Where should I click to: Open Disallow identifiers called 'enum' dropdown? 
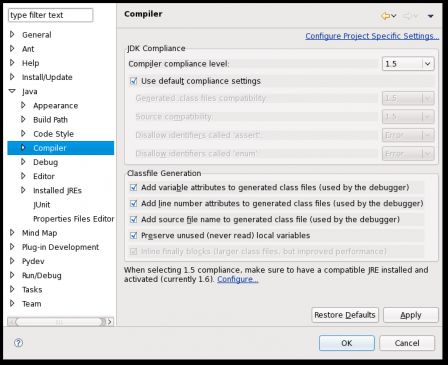pos(408,154)
